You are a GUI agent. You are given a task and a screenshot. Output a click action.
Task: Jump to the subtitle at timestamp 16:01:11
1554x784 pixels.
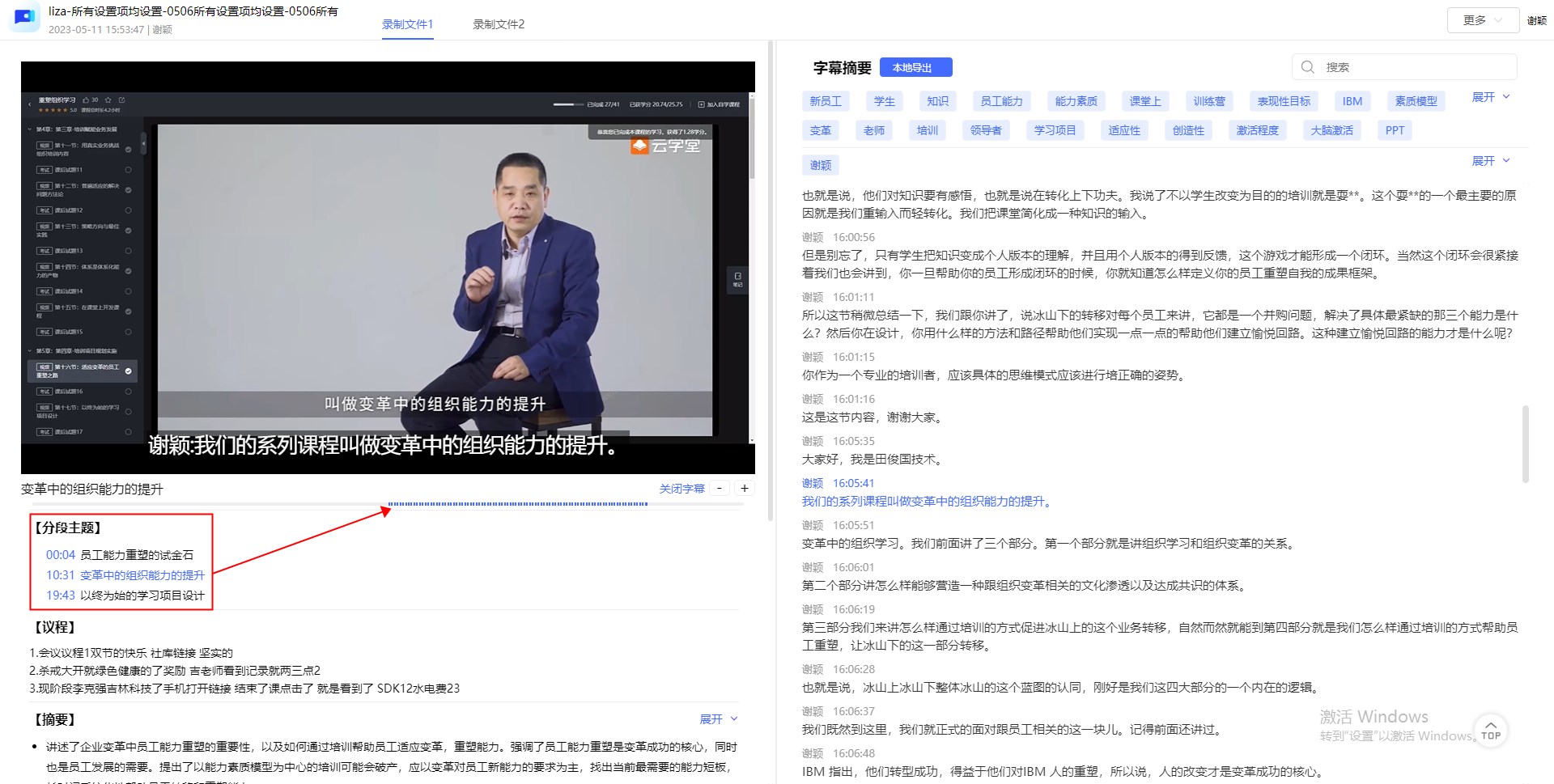click(854, 297)
